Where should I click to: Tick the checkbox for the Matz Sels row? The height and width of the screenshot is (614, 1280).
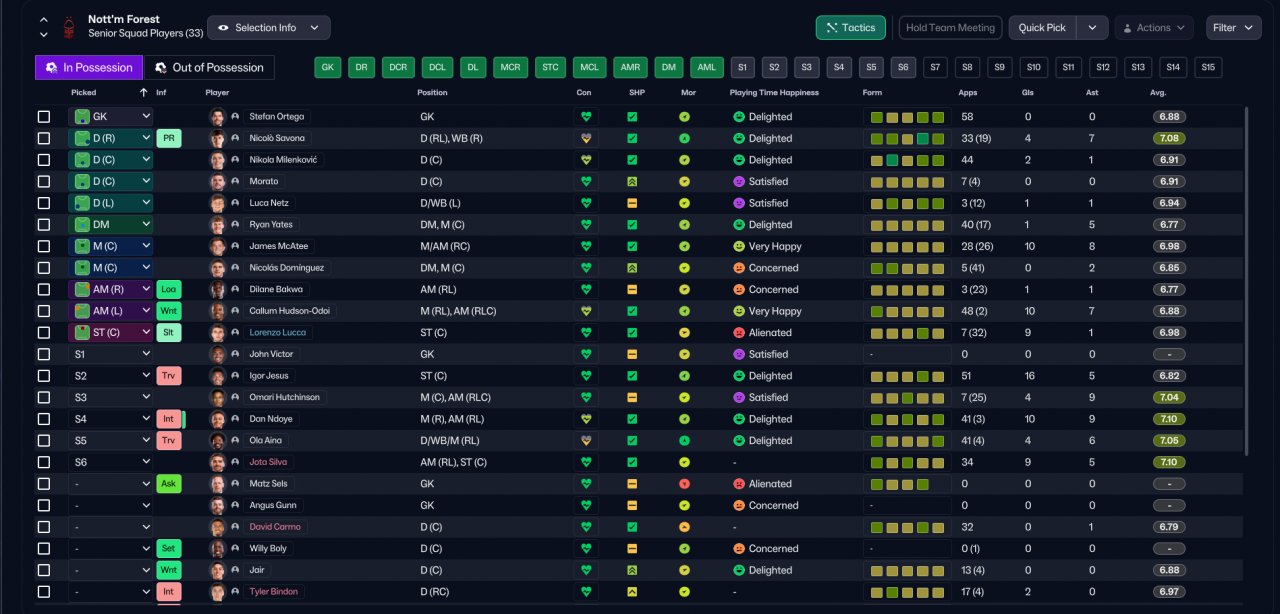(44, 484)
